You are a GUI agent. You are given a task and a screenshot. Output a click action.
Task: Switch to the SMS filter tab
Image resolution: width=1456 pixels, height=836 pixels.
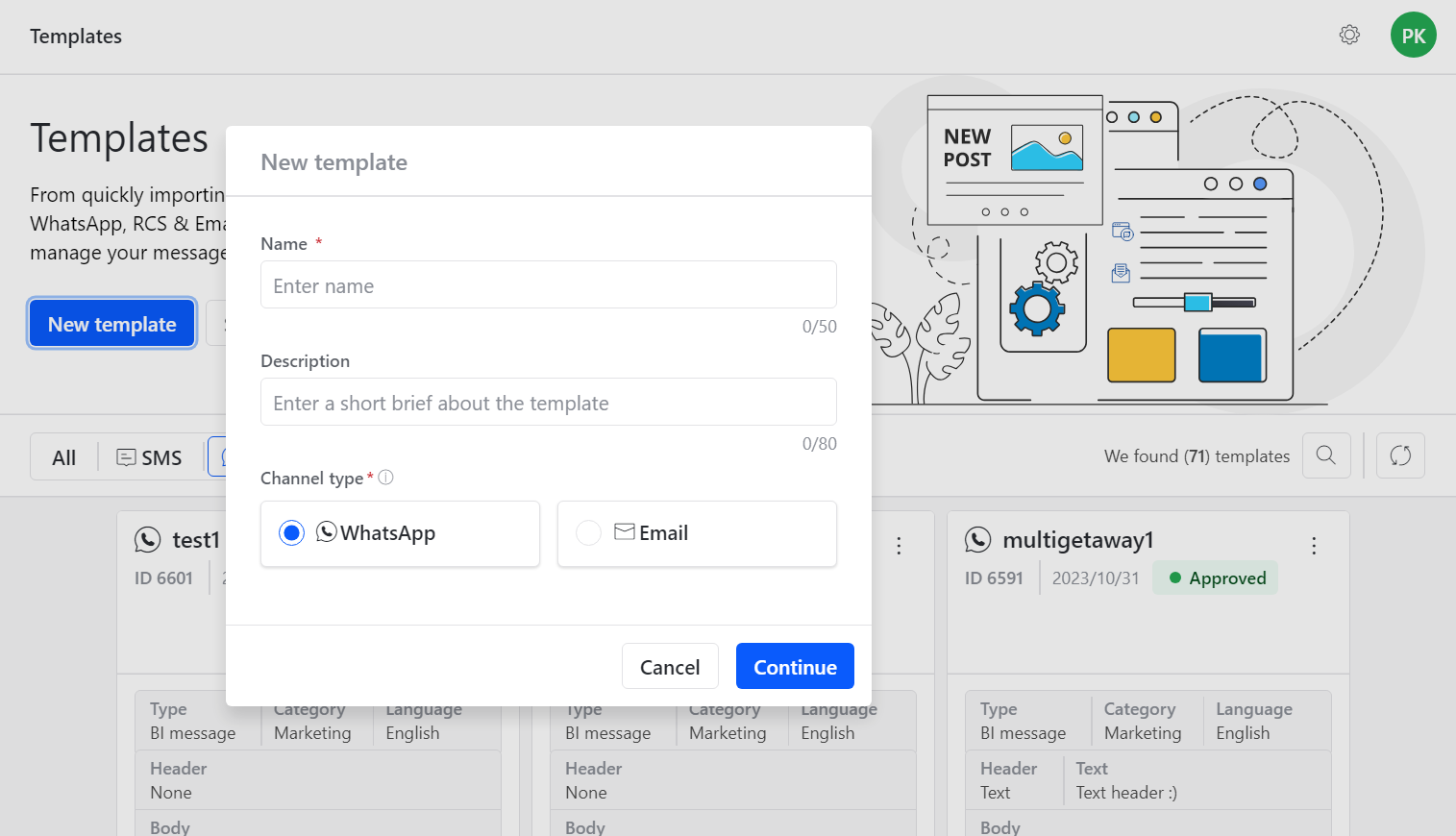coord(149,457)
